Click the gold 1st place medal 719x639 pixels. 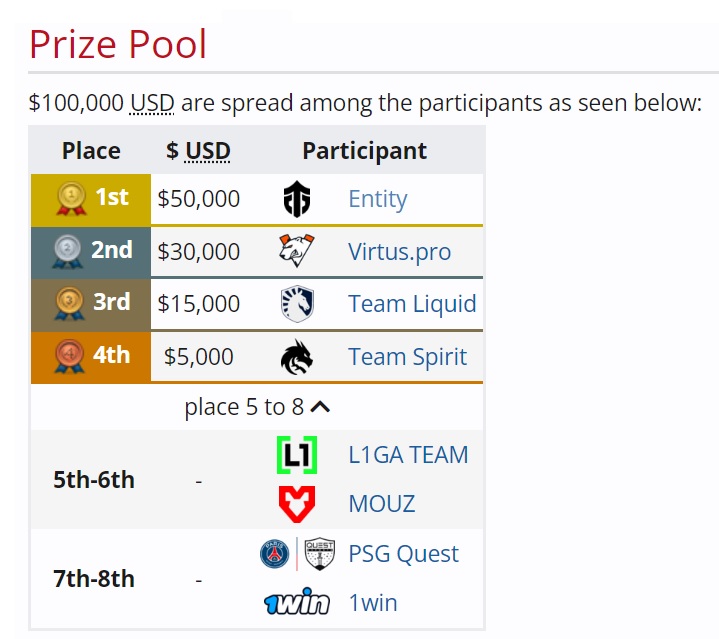click(72, 198)
